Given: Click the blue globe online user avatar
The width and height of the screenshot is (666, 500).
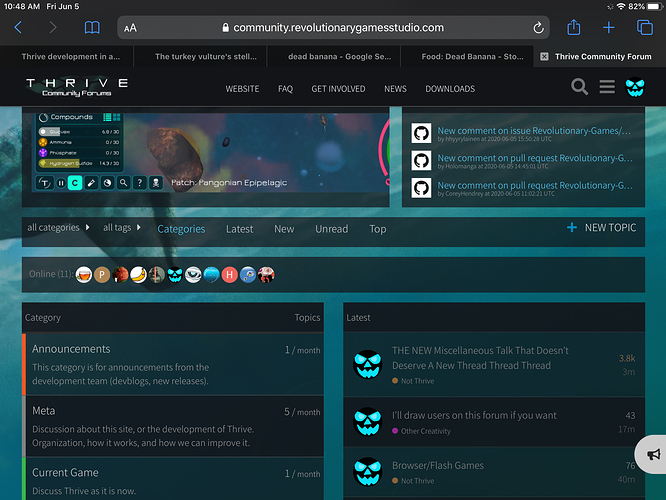Looking at the screenshot, I should coord(212,275).
